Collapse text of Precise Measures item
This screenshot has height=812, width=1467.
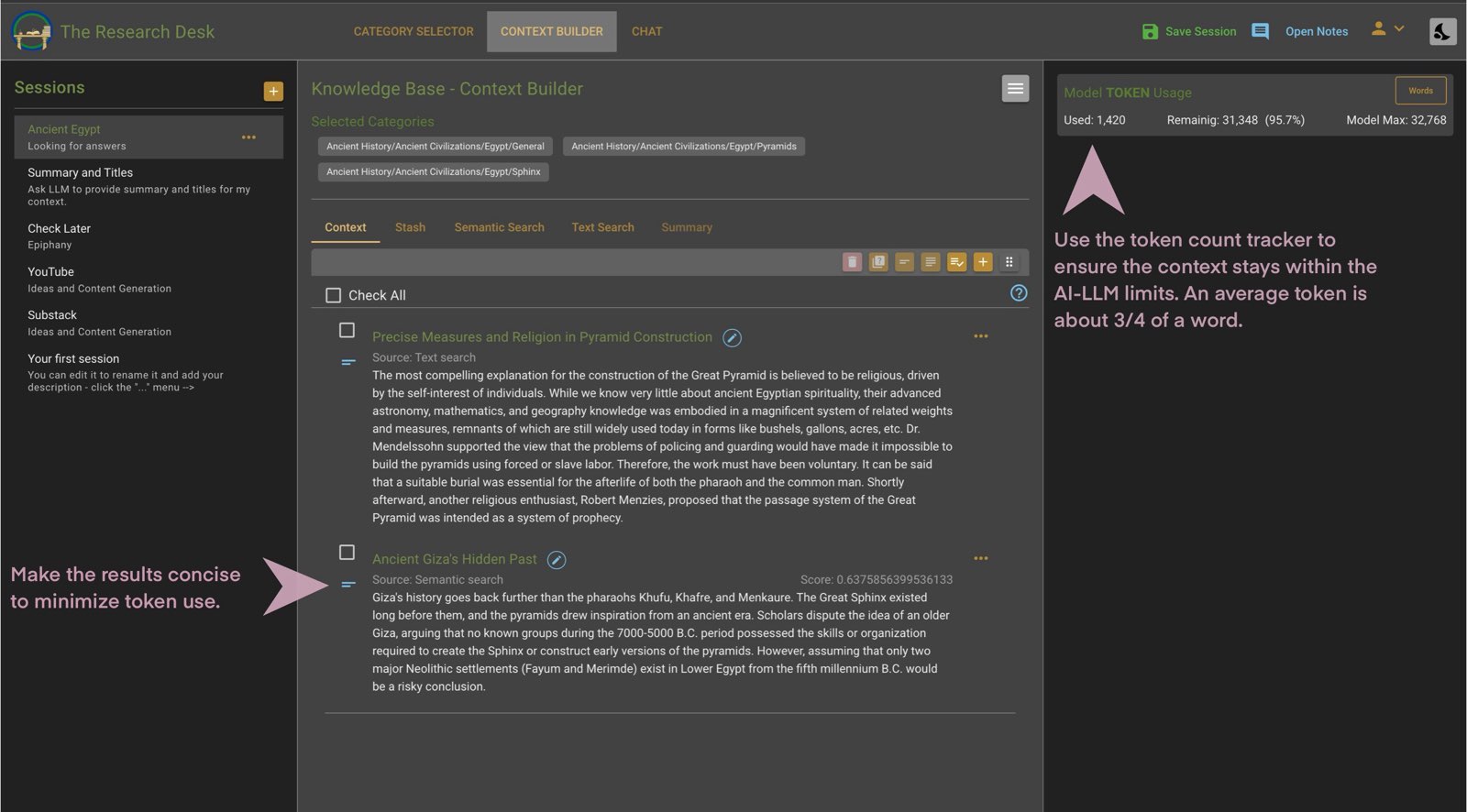[x=347, y=362]
